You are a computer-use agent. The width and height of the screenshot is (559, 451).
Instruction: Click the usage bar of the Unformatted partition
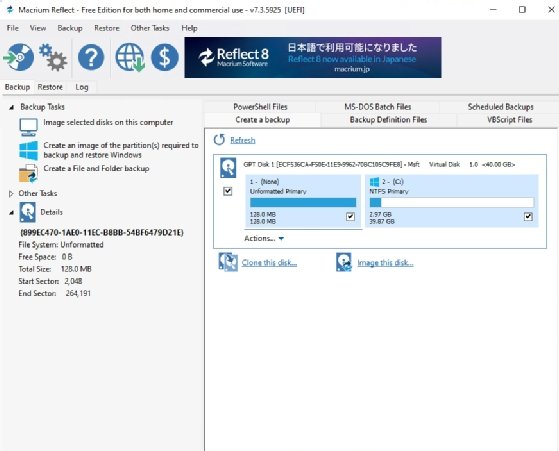(303, 203)
